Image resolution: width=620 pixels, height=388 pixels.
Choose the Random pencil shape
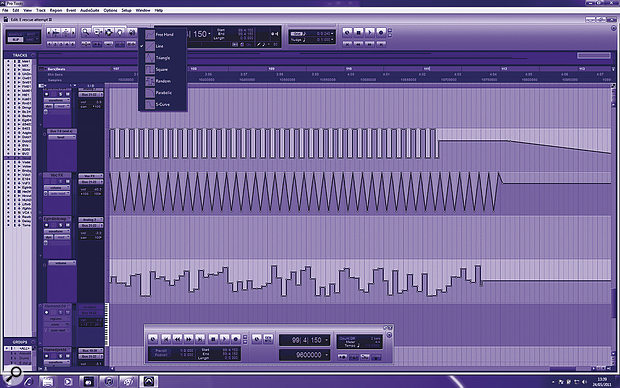pyautogui.click(x=162, y=81)
